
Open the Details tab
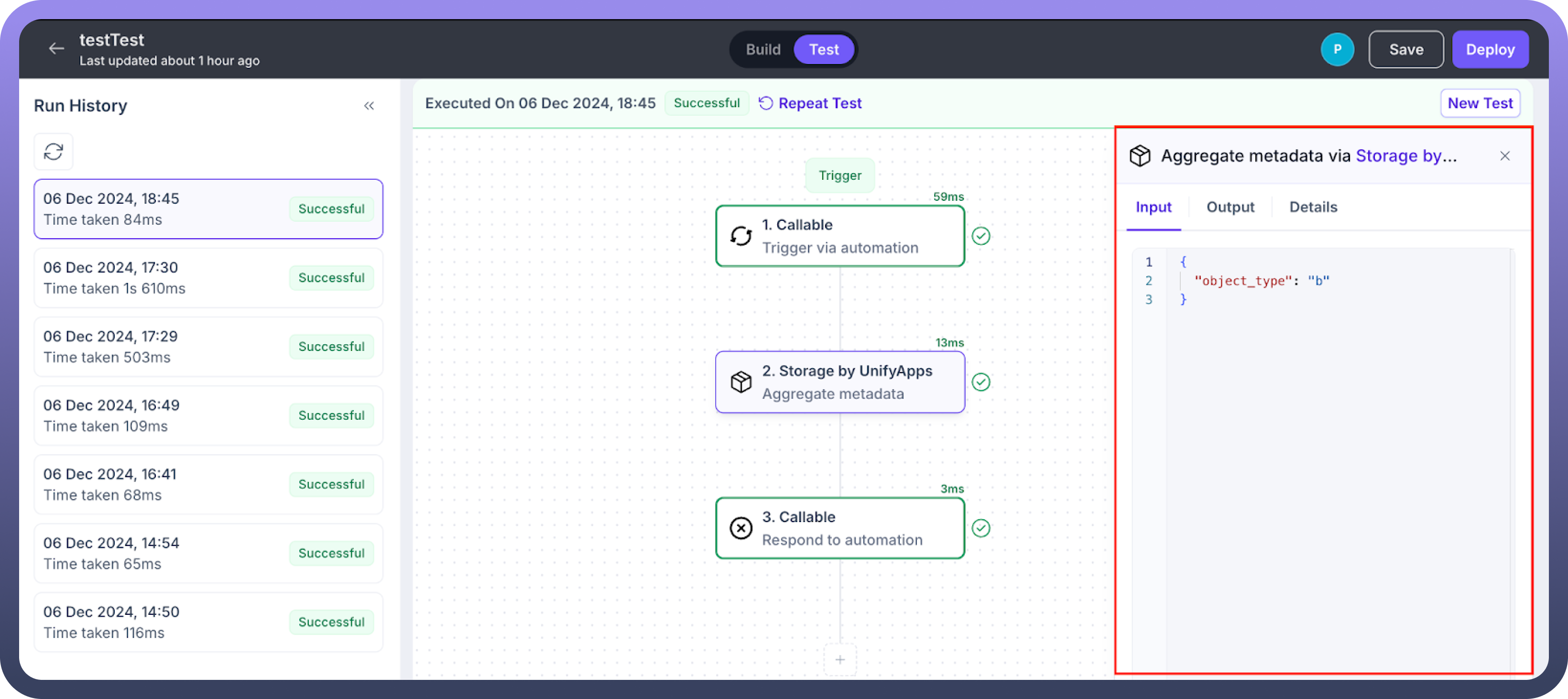coord(1313,208)
